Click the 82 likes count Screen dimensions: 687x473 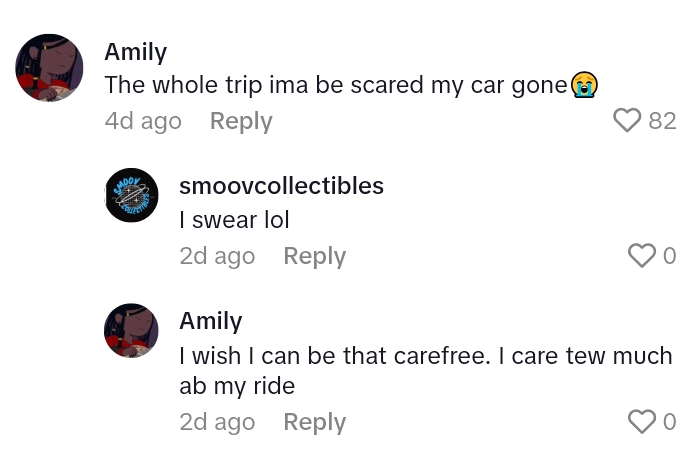coord(662,120)
